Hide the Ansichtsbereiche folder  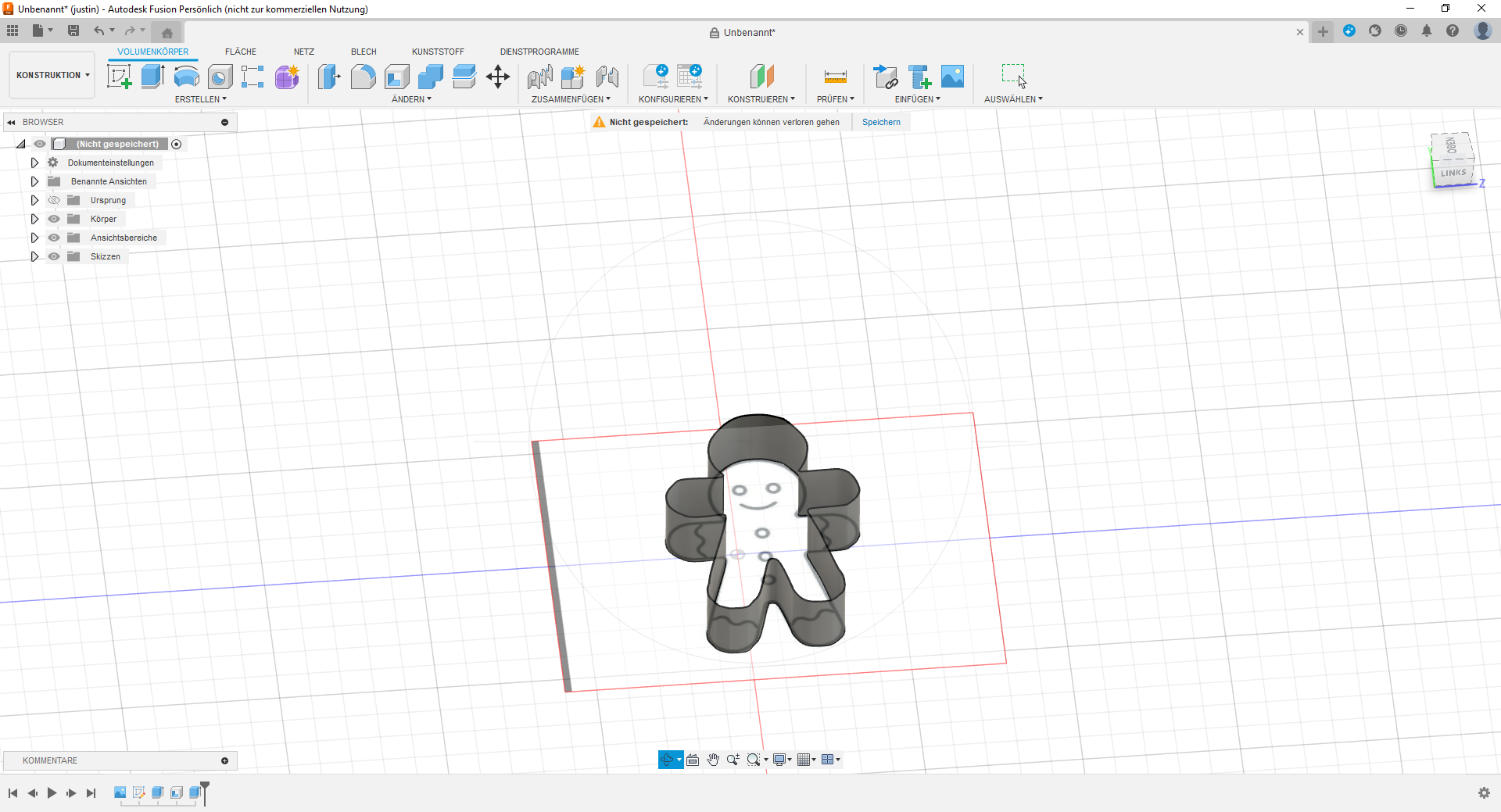54,238
